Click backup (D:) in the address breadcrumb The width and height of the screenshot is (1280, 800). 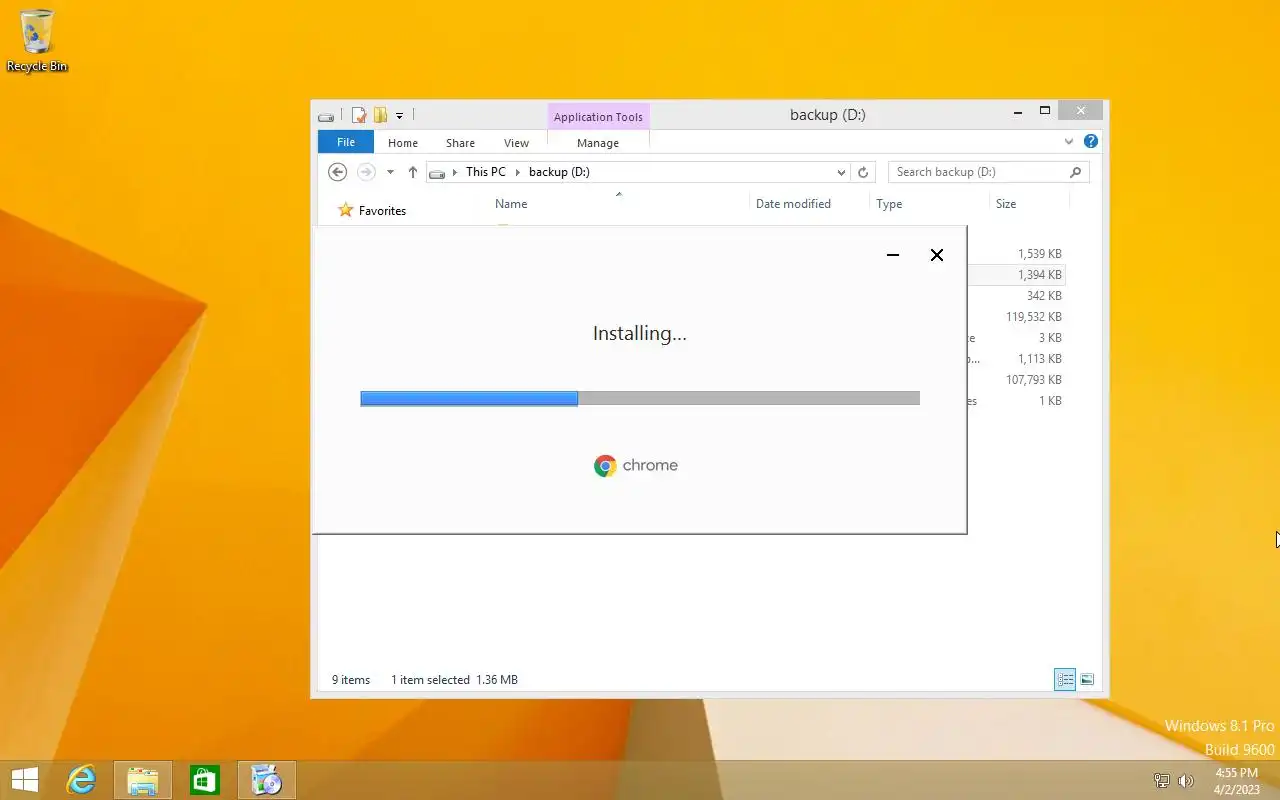559,172
